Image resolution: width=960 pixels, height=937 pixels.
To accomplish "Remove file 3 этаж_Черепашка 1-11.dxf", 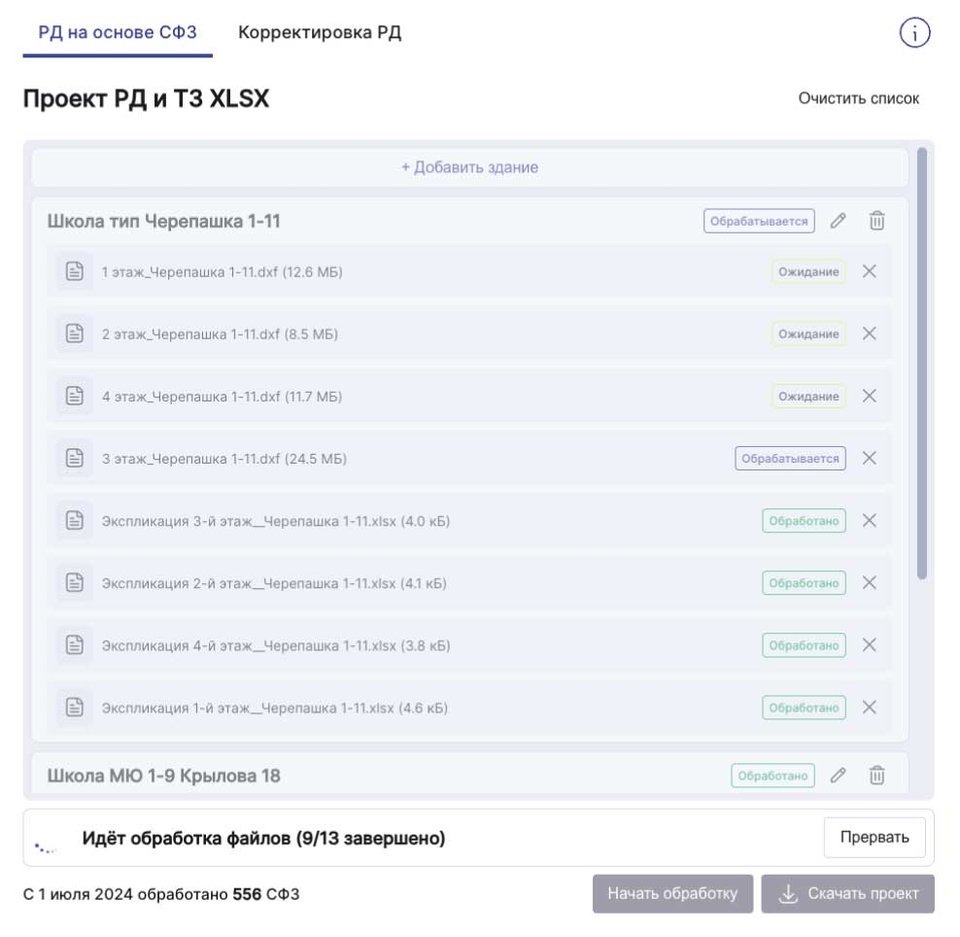I will 869,458.
